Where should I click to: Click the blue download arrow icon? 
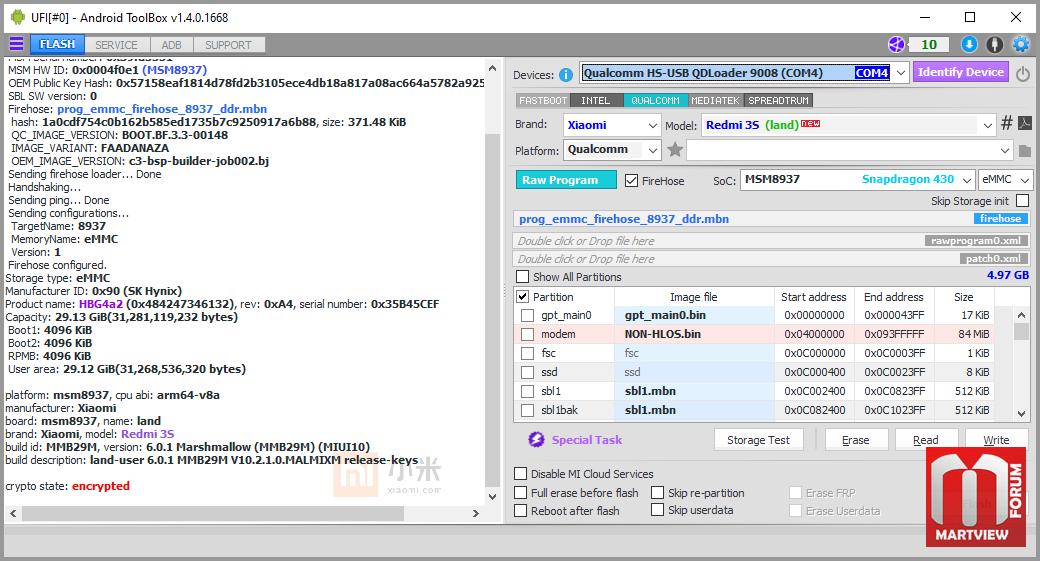point(969,44)
